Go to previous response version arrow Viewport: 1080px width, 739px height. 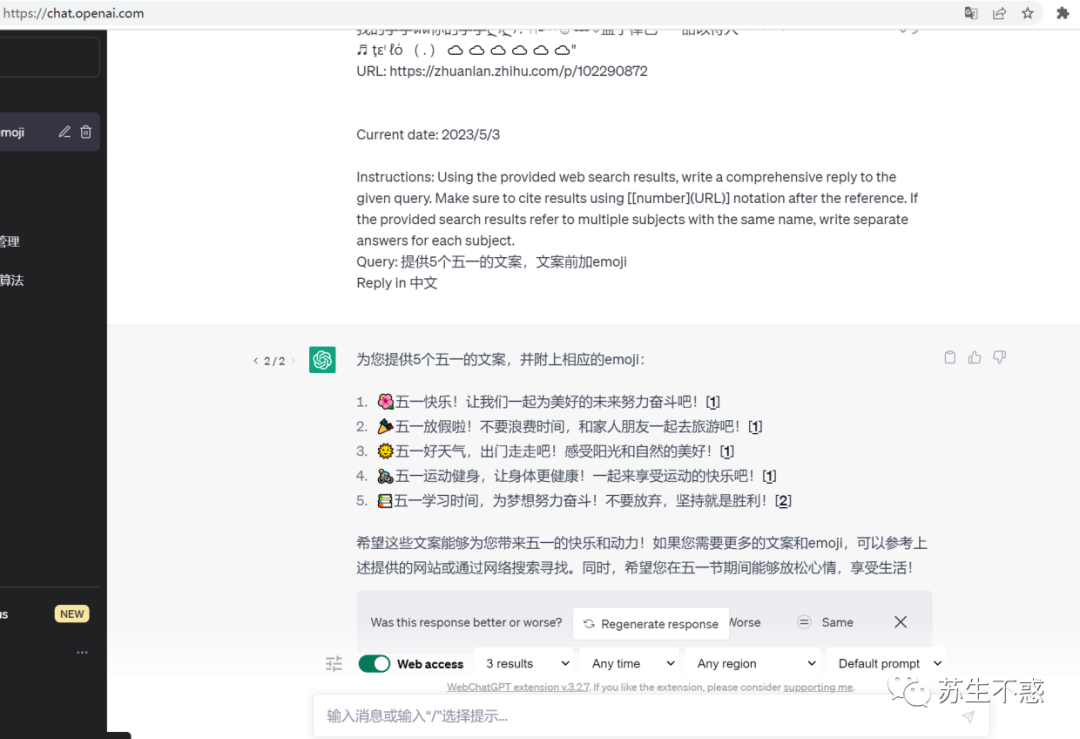click(256, 360)
